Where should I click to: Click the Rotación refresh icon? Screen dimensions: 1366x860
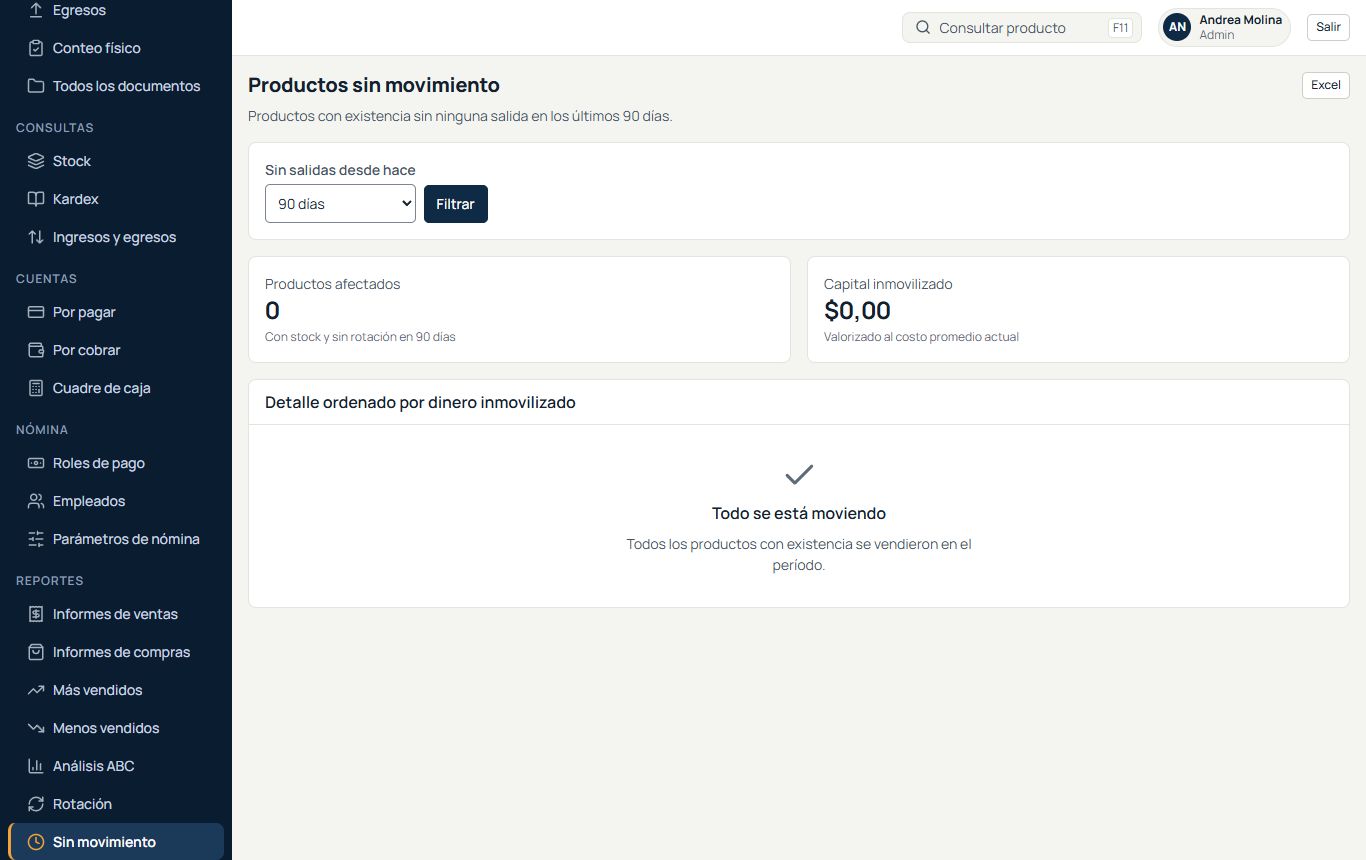coord(36,804)
